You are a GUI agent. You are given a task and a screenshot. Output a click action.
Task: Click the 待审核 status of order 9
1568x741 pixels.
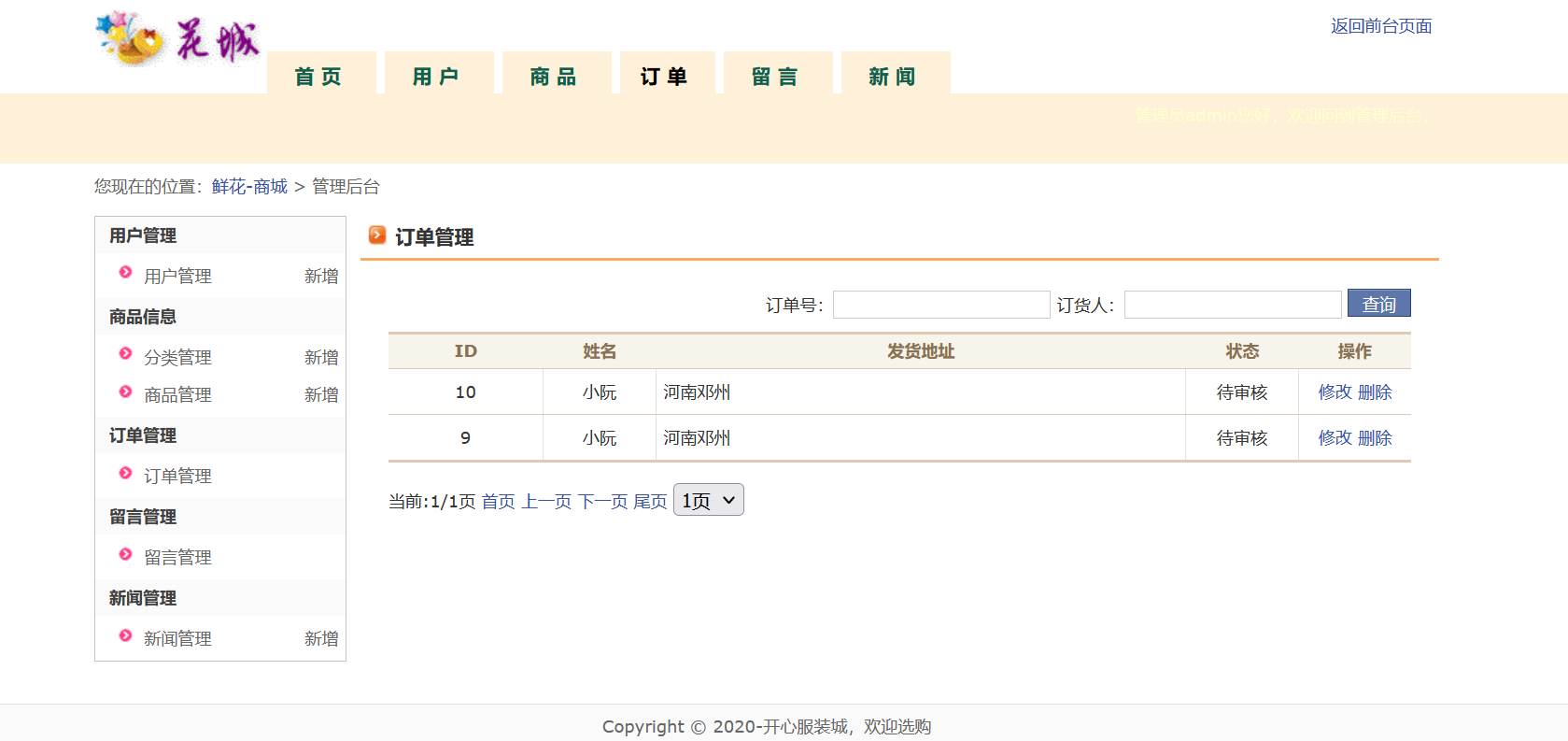(x=1242, y=438)
